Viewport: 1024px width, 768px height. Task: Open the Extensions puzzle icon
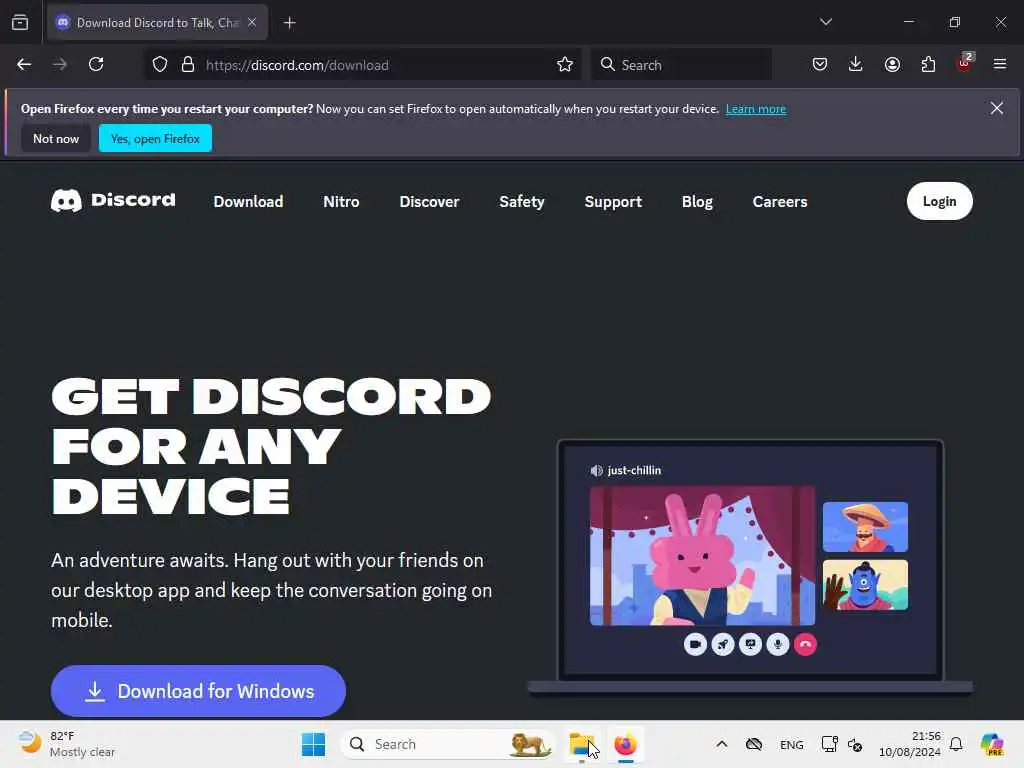click(928, 65)
